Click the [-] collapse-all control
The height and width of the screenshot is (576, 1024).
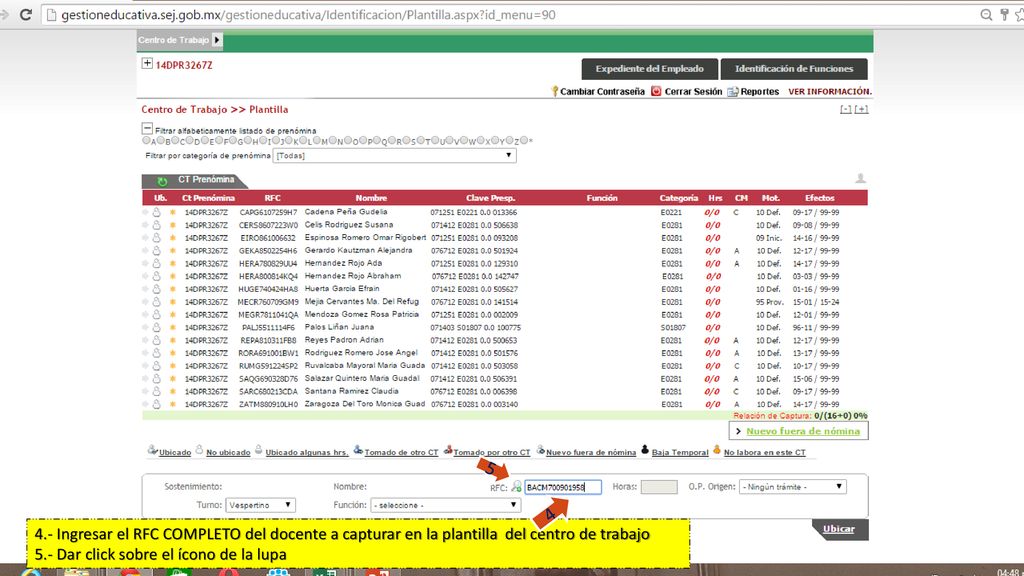(846, 109)
